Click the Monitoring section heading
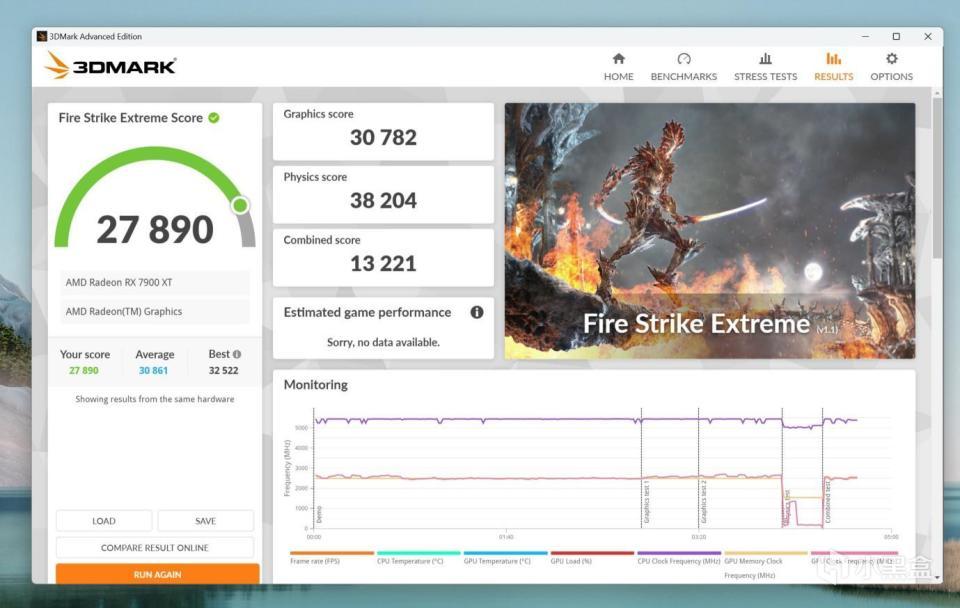 click(315, 385)
